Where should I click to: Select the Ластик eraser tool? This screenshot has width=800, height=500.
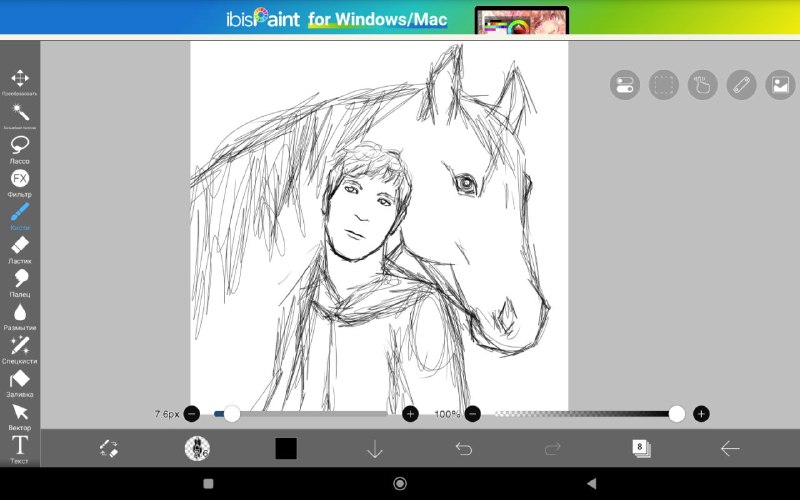20,249
